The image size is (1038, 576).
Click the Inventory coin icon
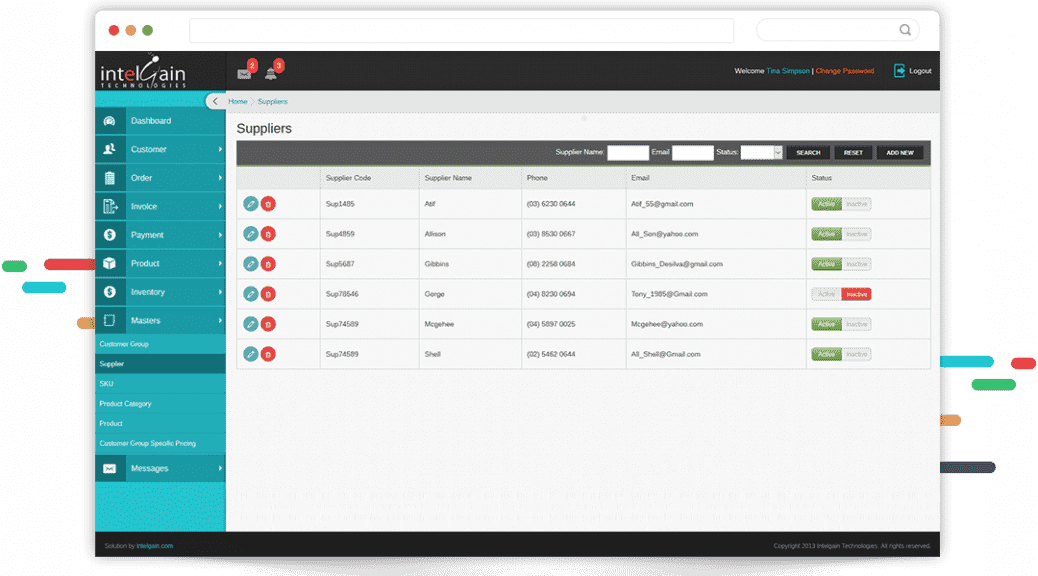coord(110,292)
